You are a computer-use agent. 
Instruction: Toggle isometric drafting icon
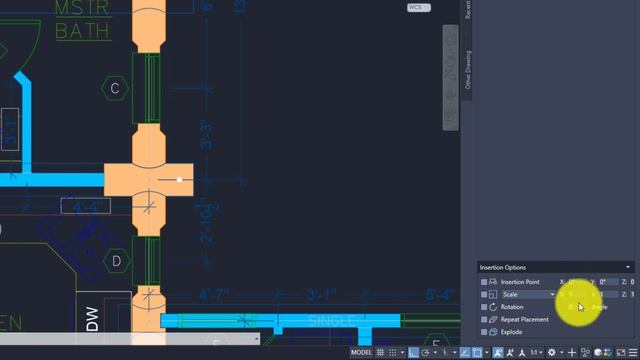click(x=445, y=353)
